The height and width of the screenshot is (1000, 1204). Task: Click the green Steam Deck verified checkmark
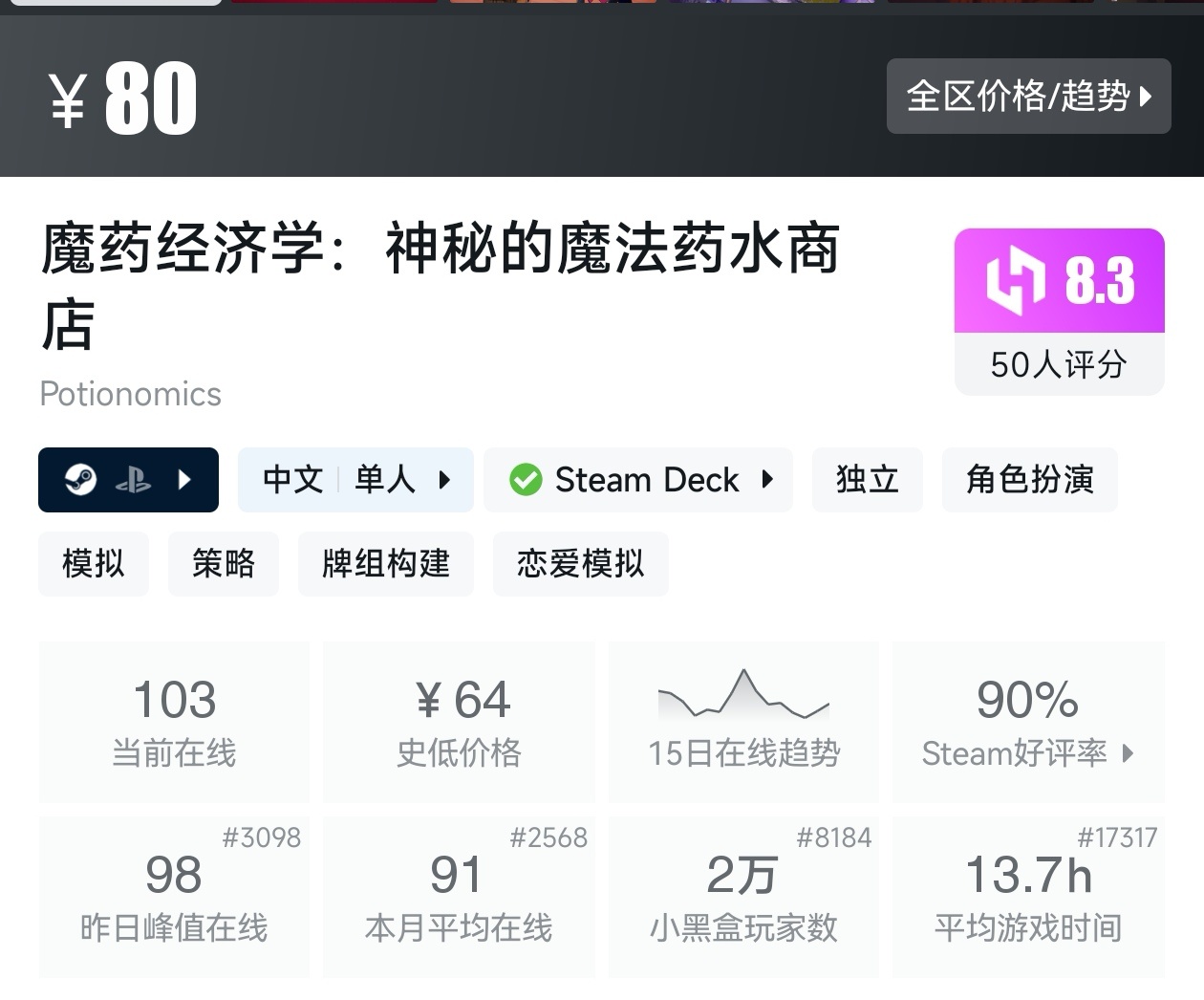coord(526,480)
